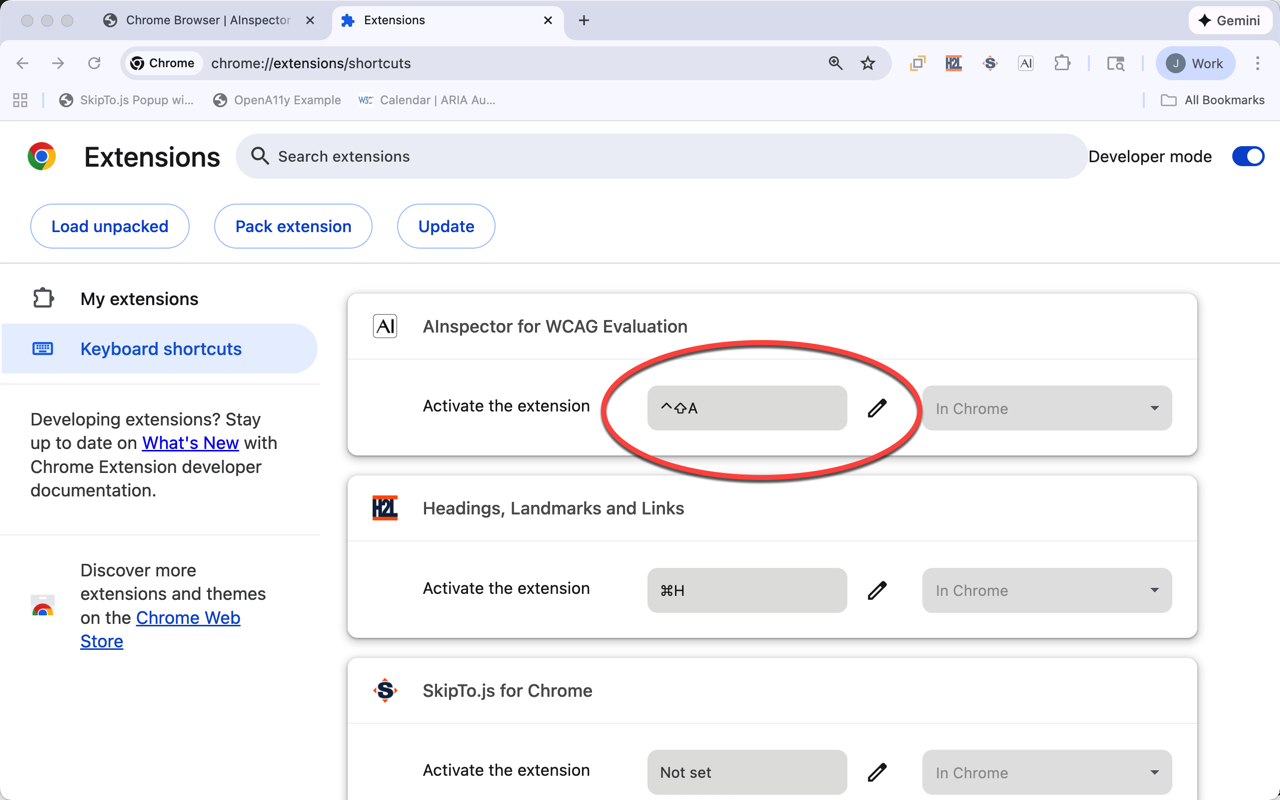This screenshot has width=1280, height=800.
Task: Click the H2L extension toolbar icon
Action: (953, 63)
